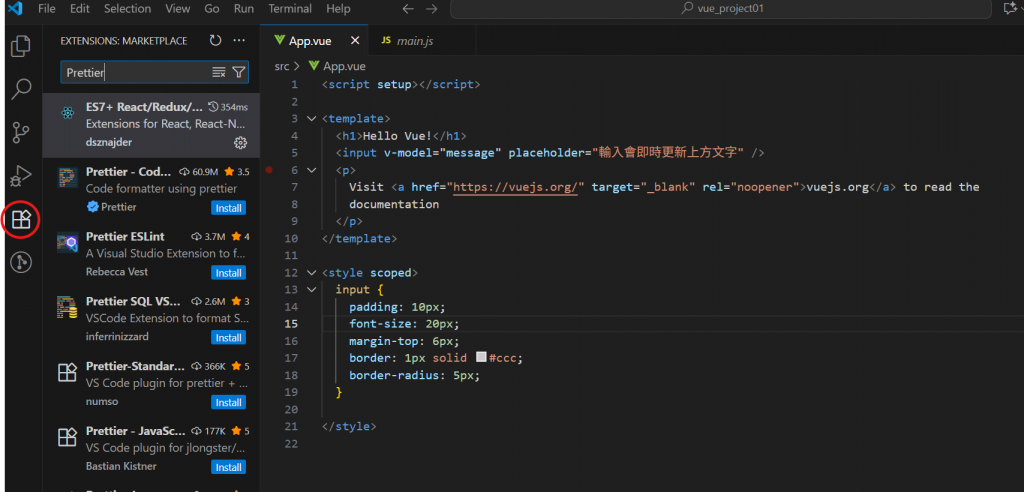This screenshot has height=492, width=1024.
Task: Go back with the navigation arrow
Action: 408,9
